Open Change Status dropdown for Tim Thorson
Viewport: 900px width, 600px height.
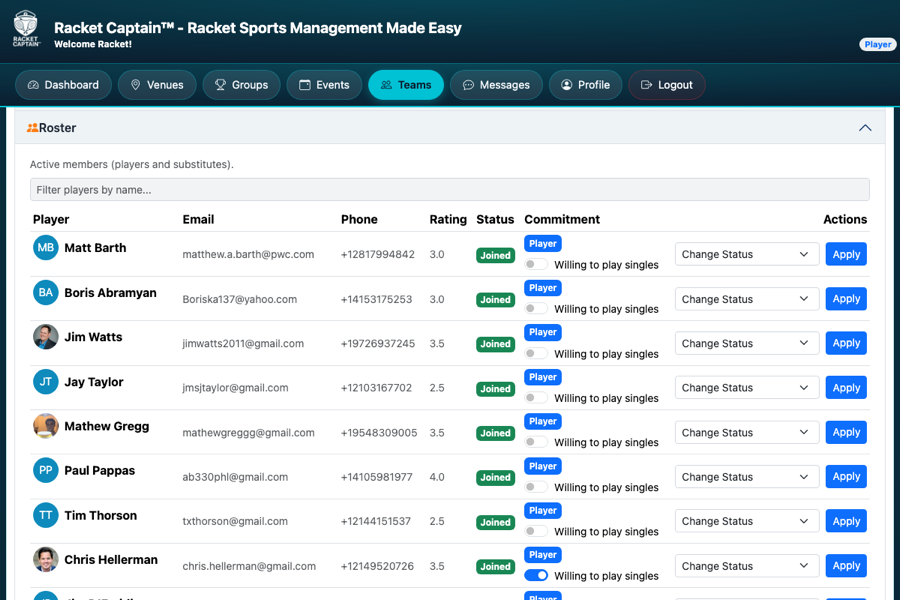pyautogui.click(x=746, y=521)
